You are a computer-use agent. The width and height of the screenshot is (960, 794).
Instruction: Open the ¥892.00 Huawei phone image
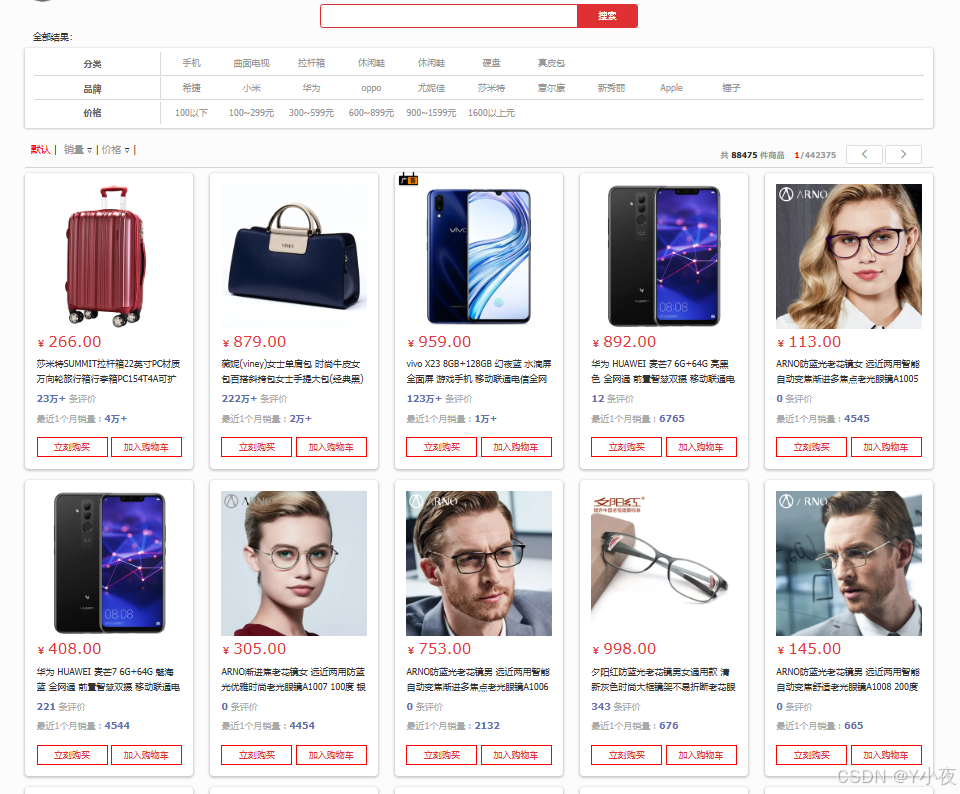tap(664, 256)
